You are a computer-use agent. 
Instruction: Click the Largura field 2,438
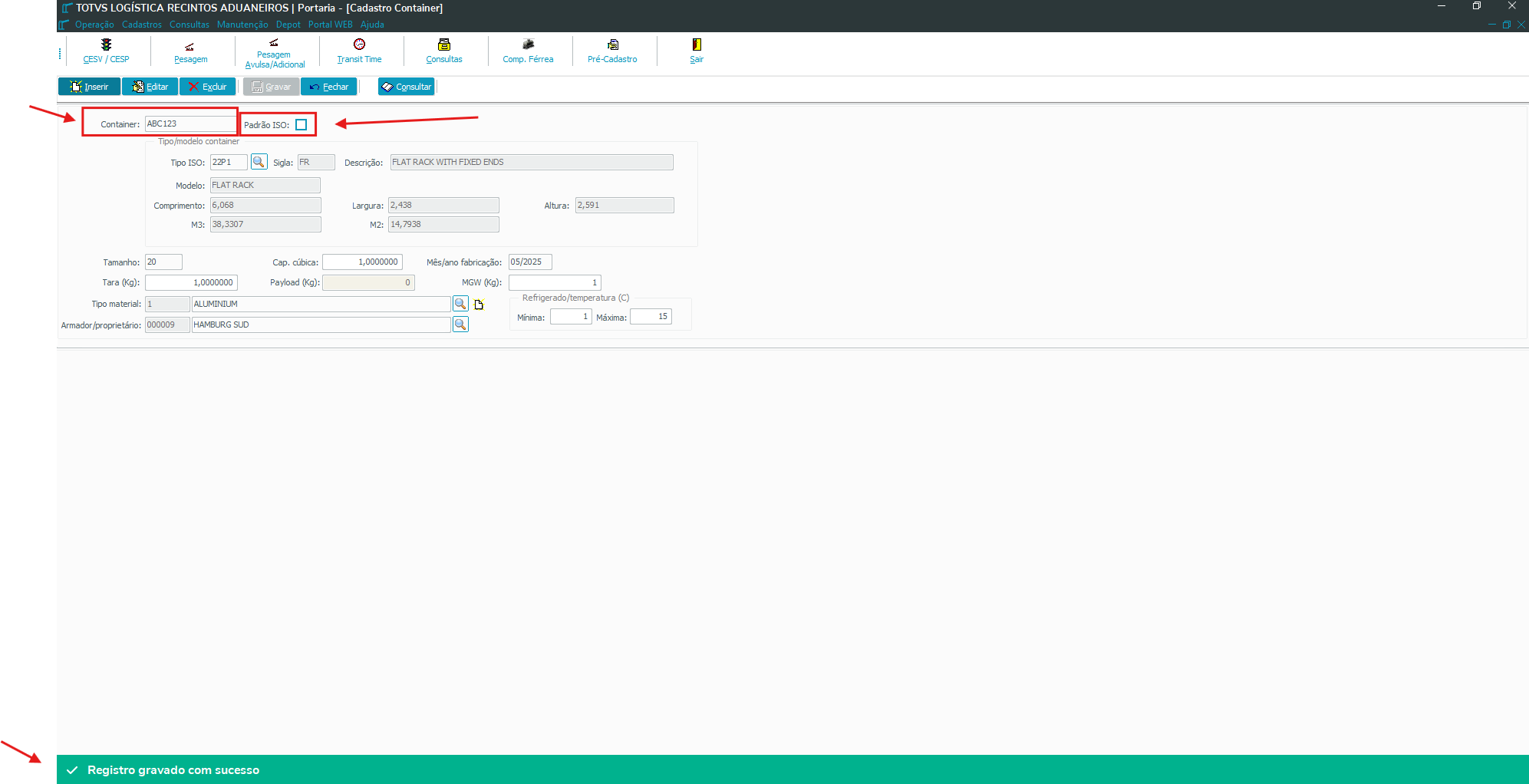coord(444,205)
